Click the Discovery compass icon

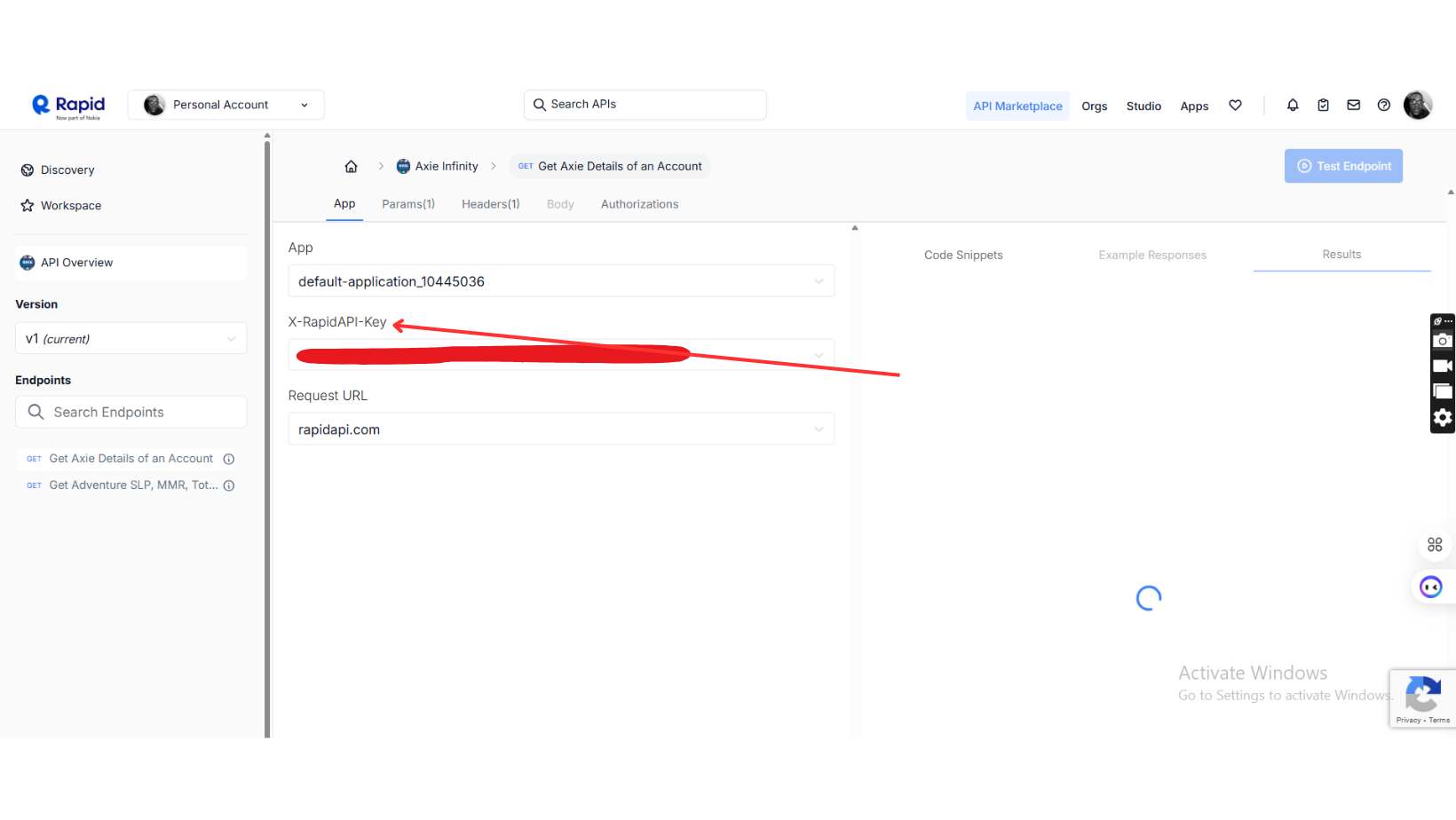coord(28,170)
